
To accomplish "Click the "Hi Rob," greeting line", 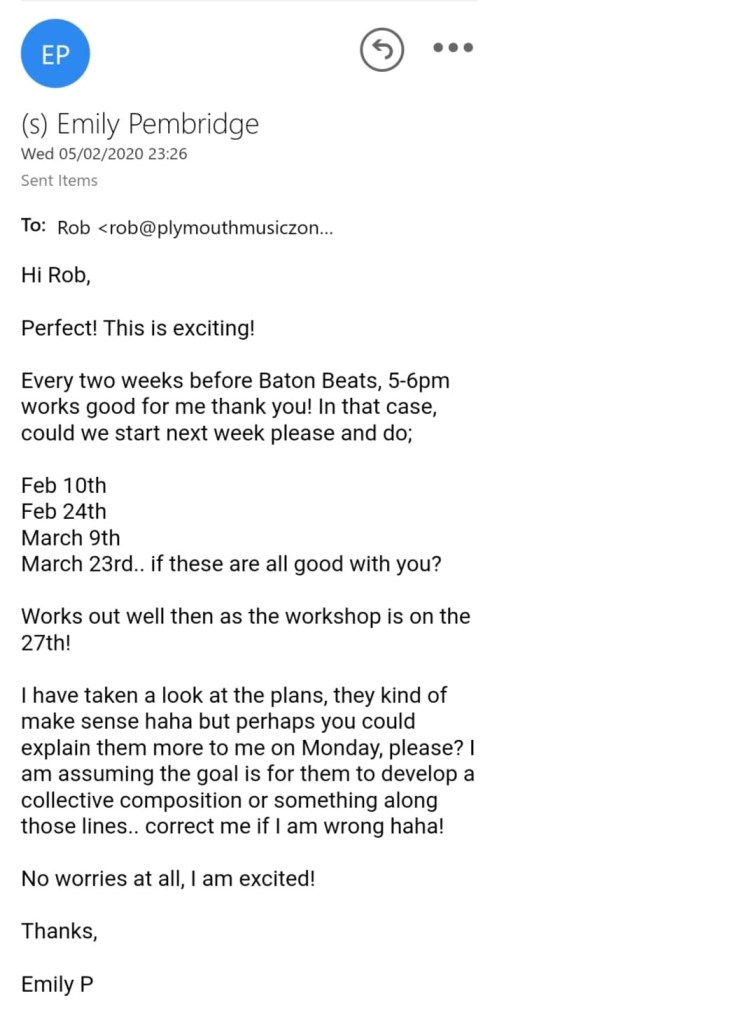I will point(56,276).
